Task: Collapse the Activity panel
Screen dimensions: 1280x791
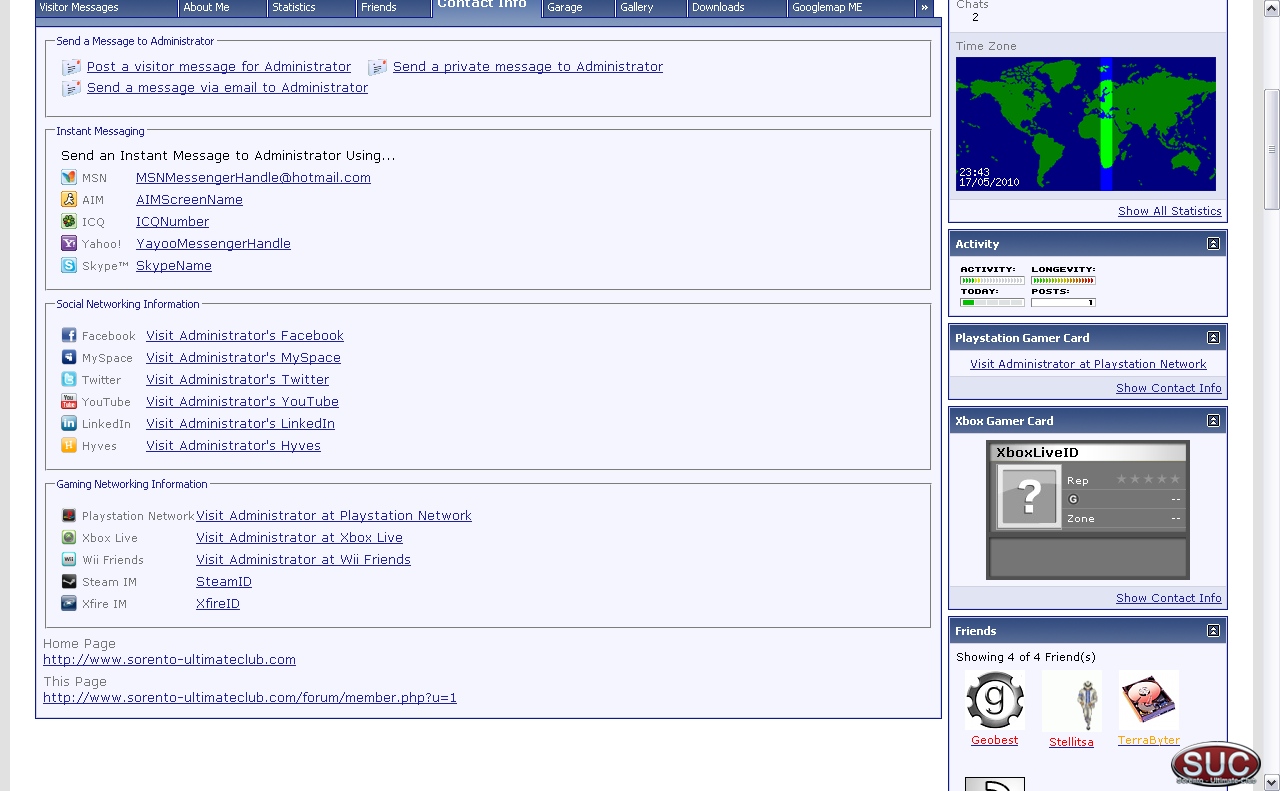Action: [1213, 244]
